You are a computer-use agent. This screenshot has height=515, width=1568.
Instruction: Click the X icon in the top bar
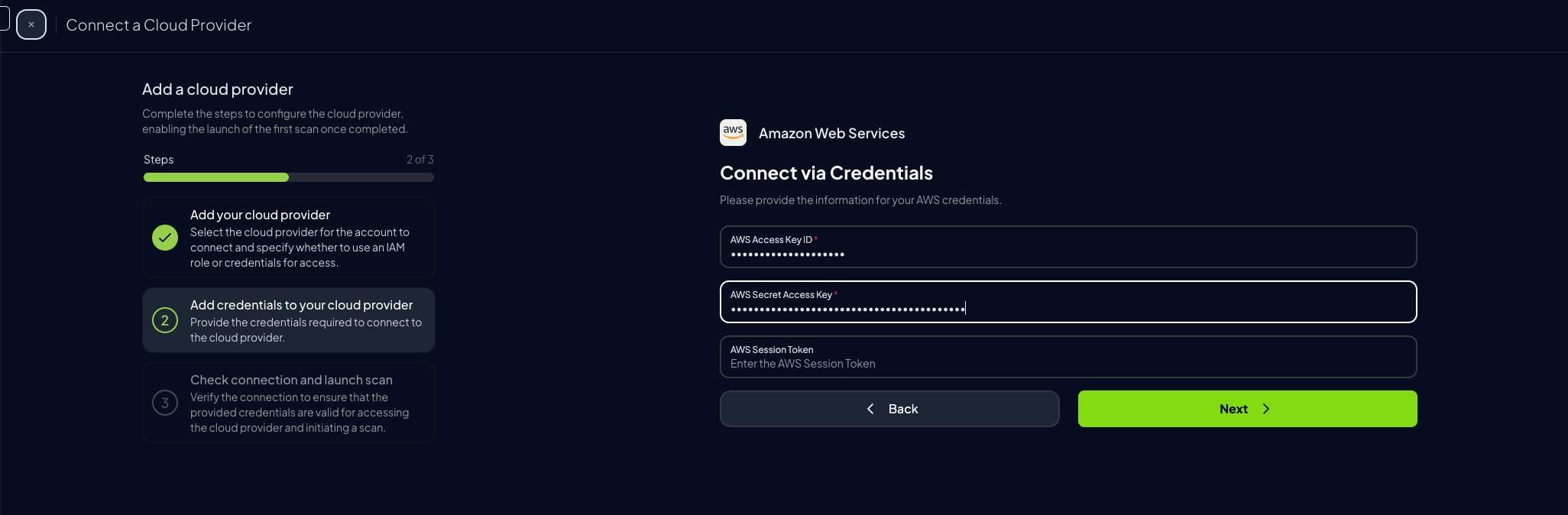pyautogui.click(x=31, y=24)
